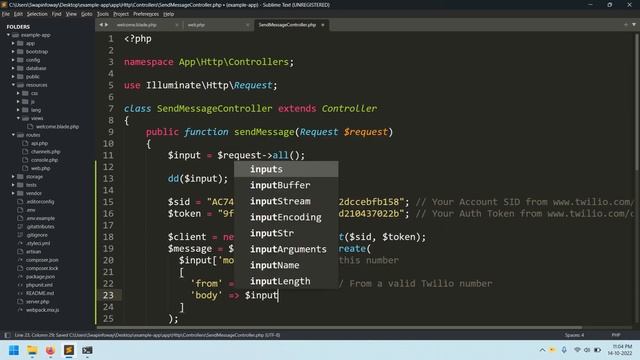This screenshot has width=640, height=360.
Task: Open the Edit menu
Action: [x=18, y=14]
